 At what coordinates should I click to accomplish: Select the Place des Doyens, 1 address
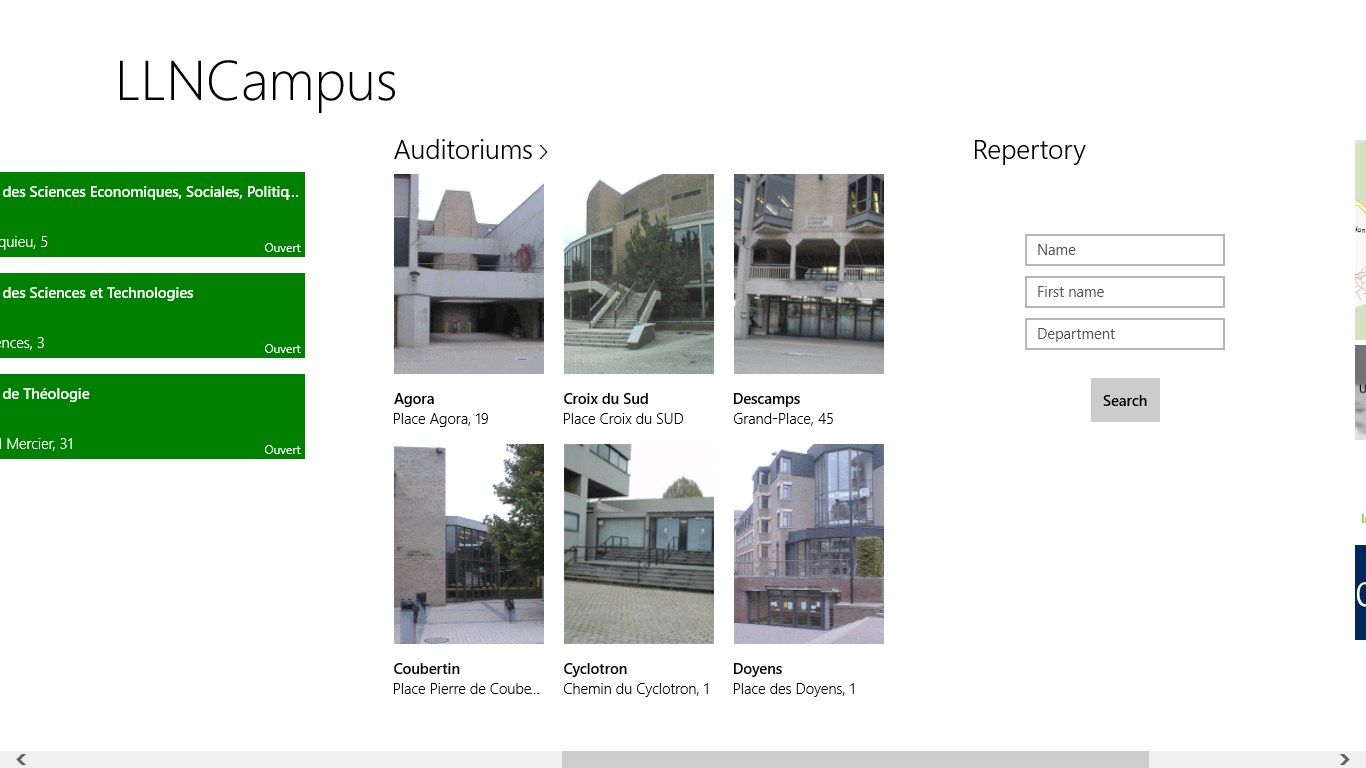pos(794,689)
